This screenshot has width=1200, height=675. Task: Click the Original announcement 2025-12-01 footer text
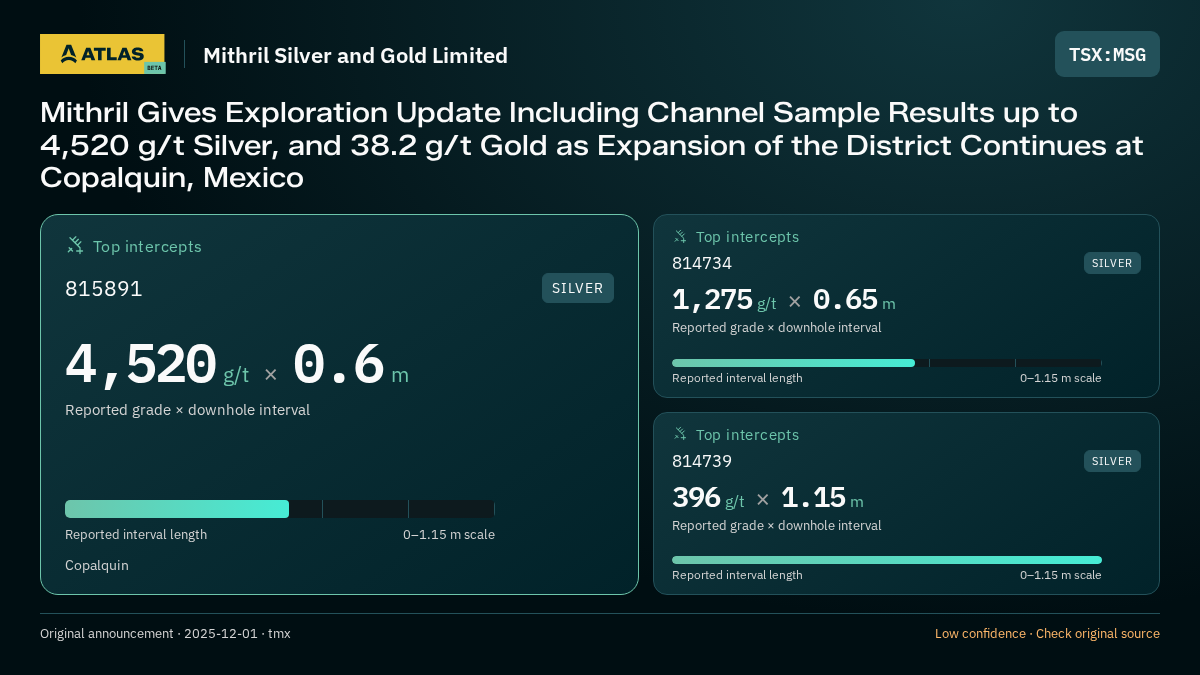coord(165,633)
